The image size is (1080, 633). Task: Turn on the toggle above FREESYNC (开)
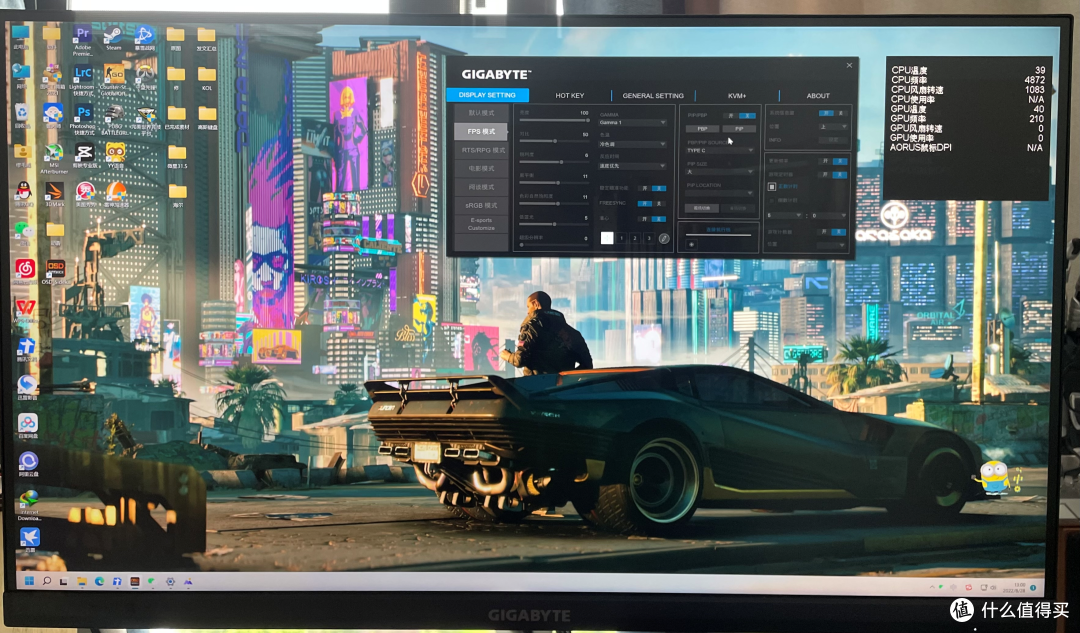pos(645,188)
